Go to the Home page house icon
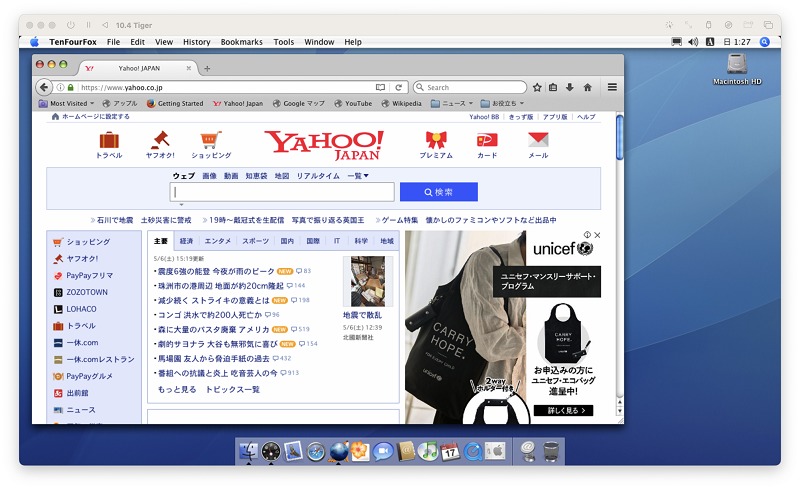Screen dimensions: 800x489 (588, 87)
